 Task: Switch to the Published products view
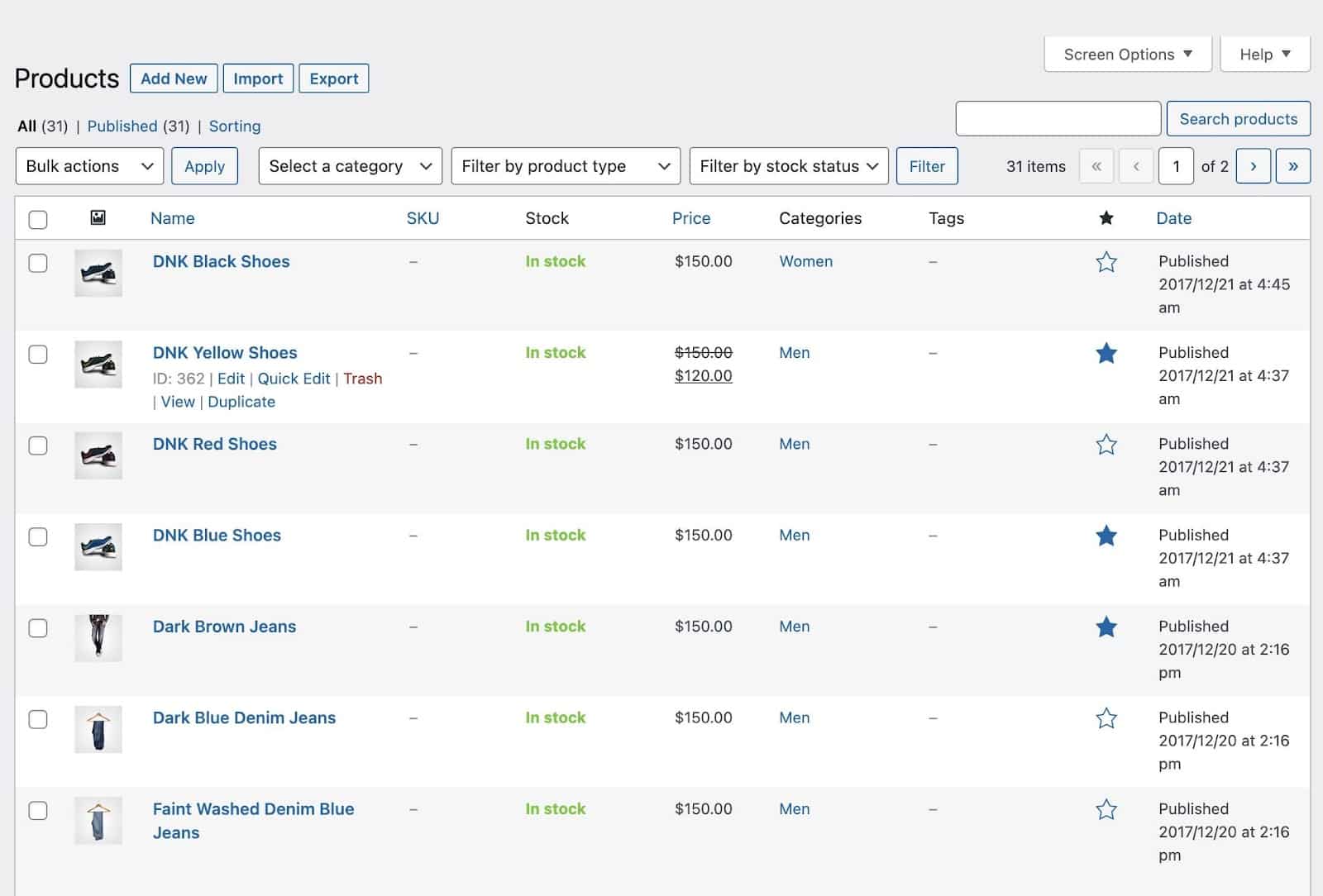pyautogui.click(x=122, y=126)
